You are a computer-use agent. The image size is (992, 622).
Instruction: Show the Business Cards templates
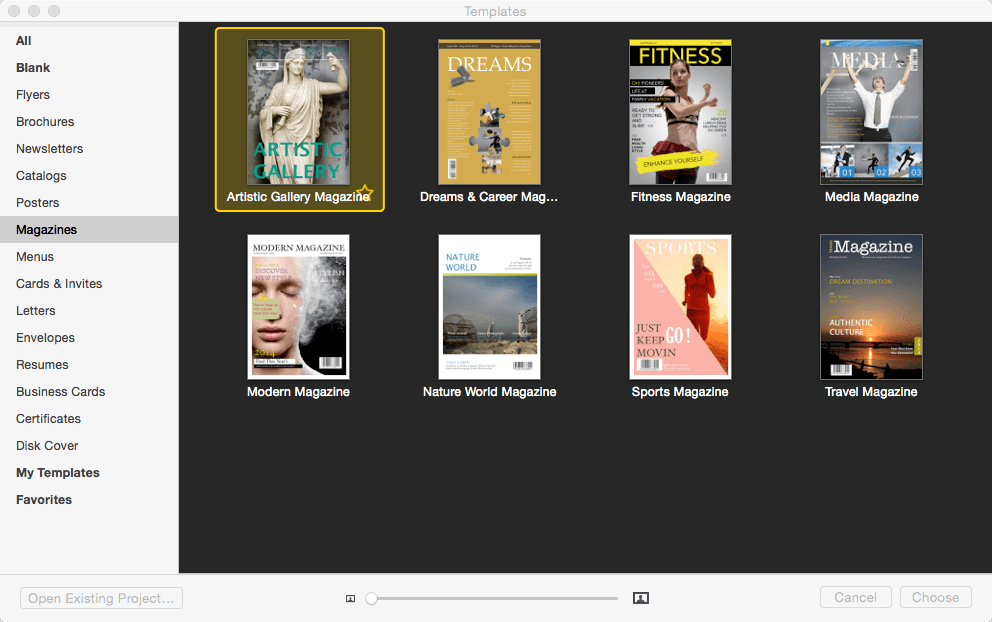point(61,392)
